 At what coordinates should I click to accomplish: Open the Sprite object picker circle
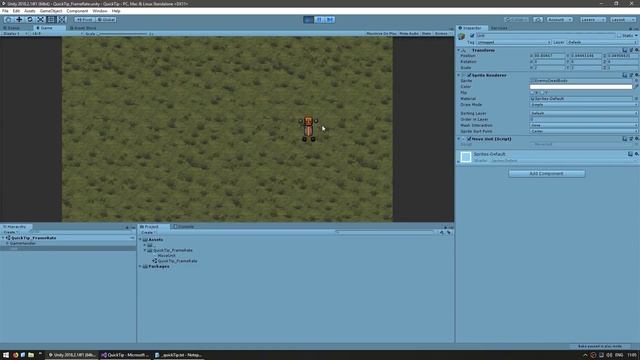coord(636,81)
